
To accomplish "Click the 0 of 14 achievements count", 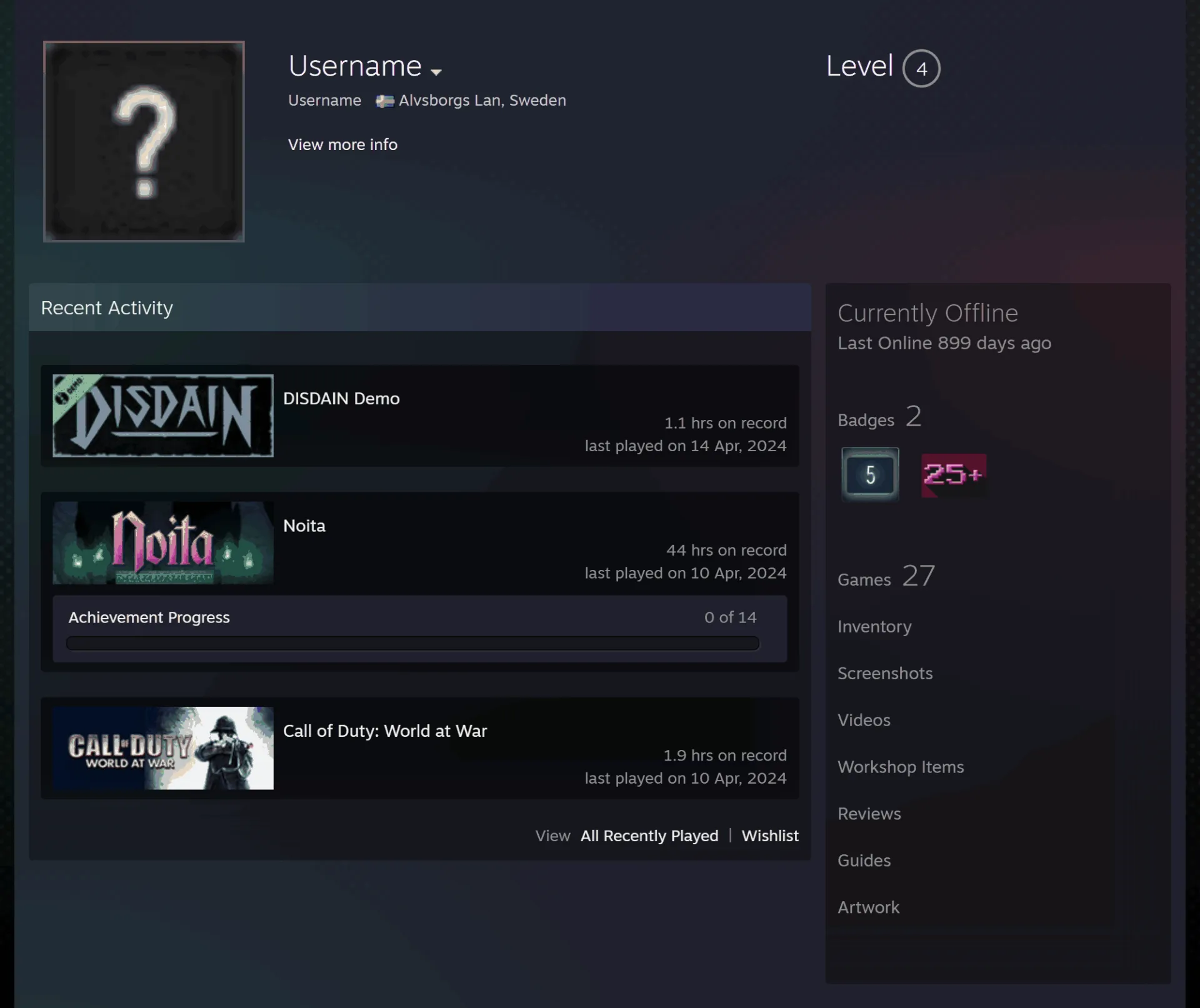I will click(730, 617).
